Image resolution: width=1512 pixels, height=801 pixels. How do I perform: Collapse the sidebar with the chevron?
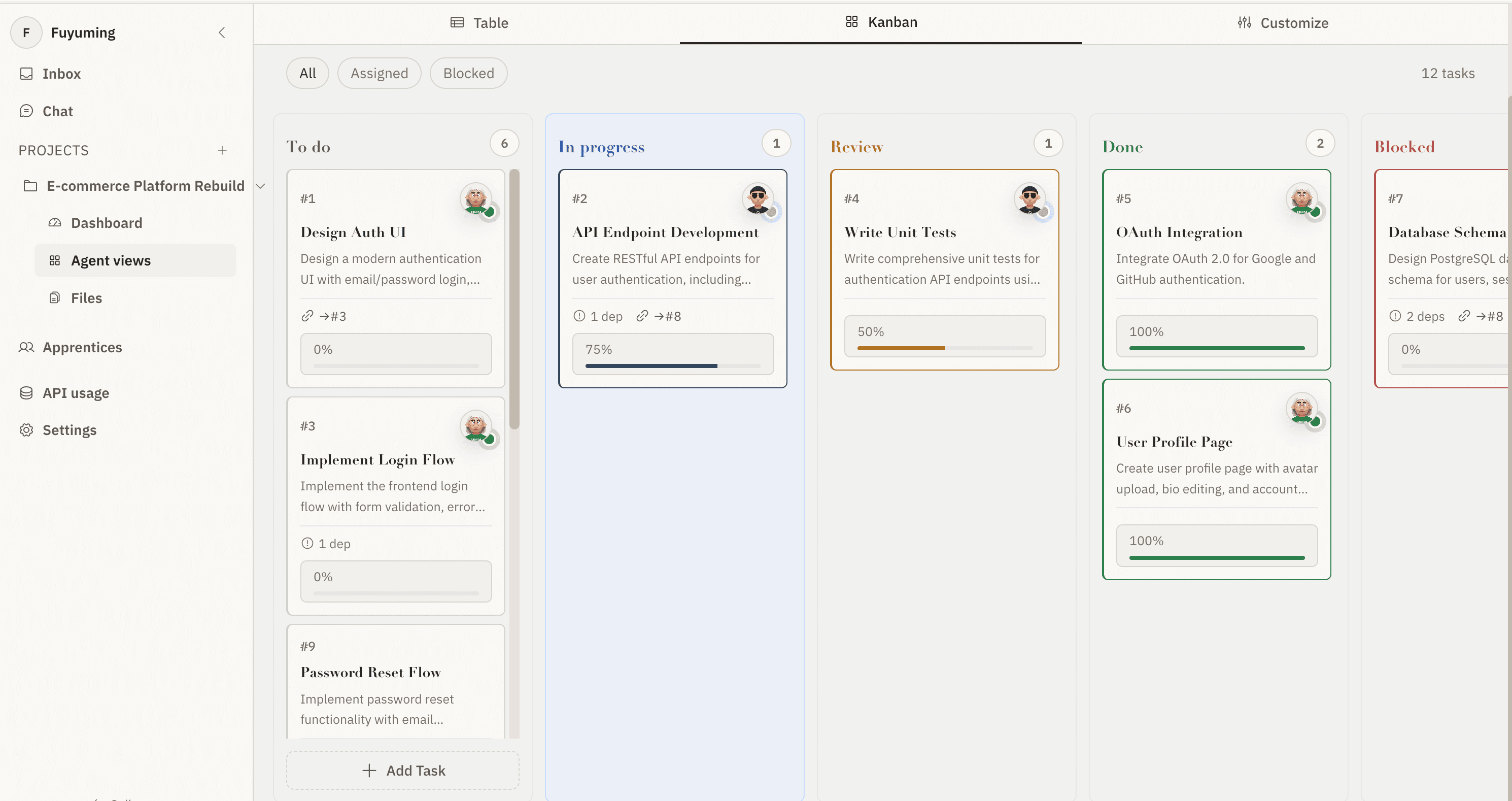[222, 32]
